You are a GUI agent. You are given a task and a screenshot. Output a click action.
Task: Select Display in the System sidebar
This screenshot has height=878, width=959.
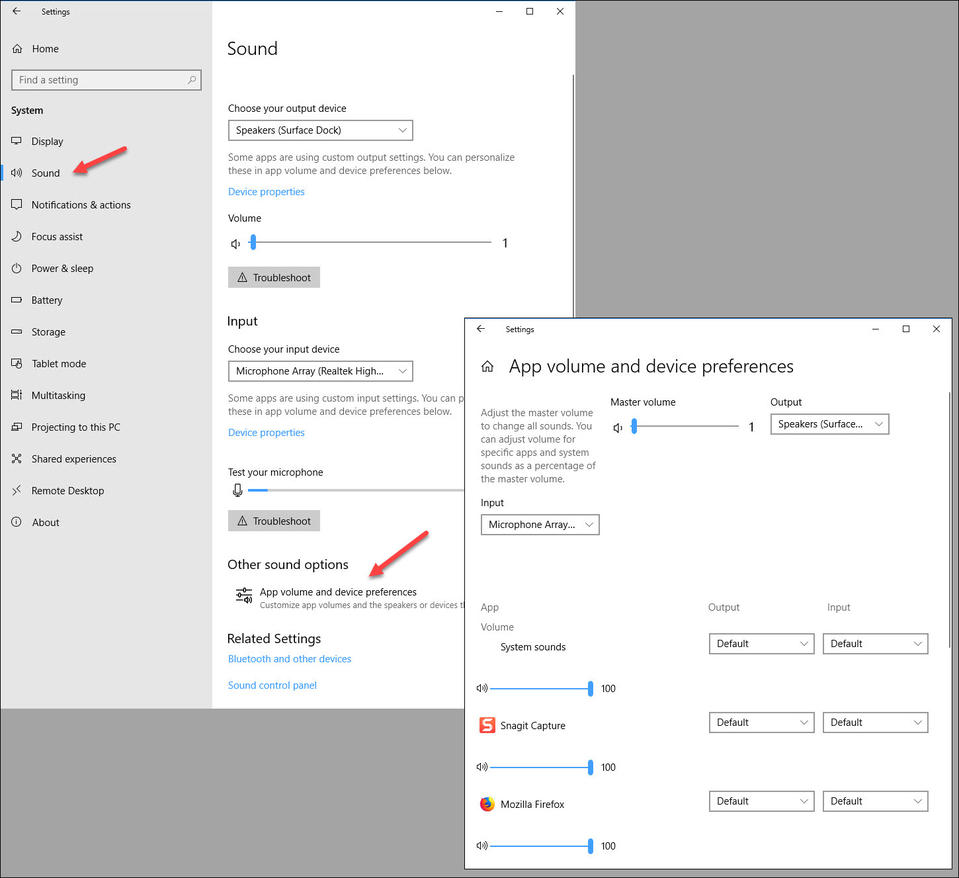click(x=47, y=142)
